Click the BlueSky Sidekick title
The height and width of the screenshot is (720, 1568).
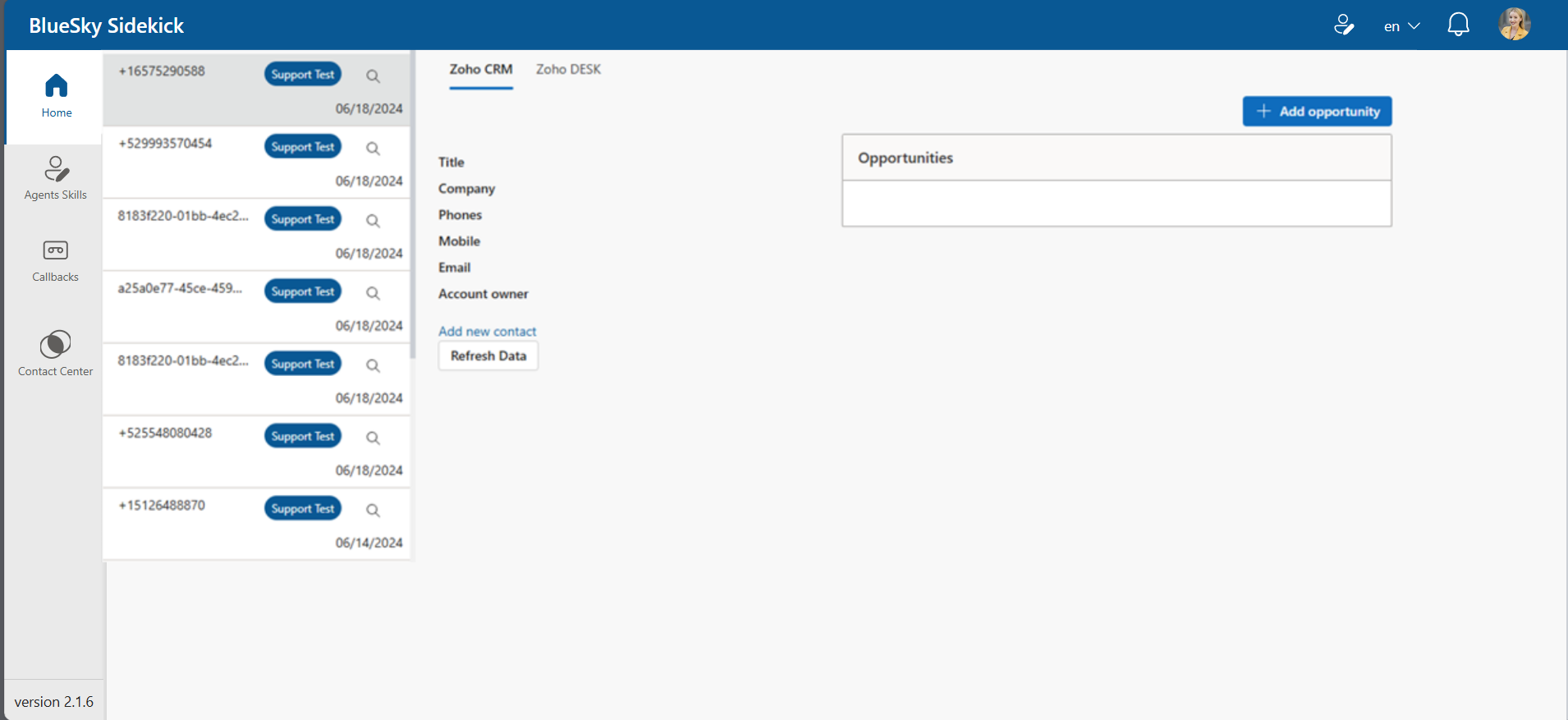[107, 25]
